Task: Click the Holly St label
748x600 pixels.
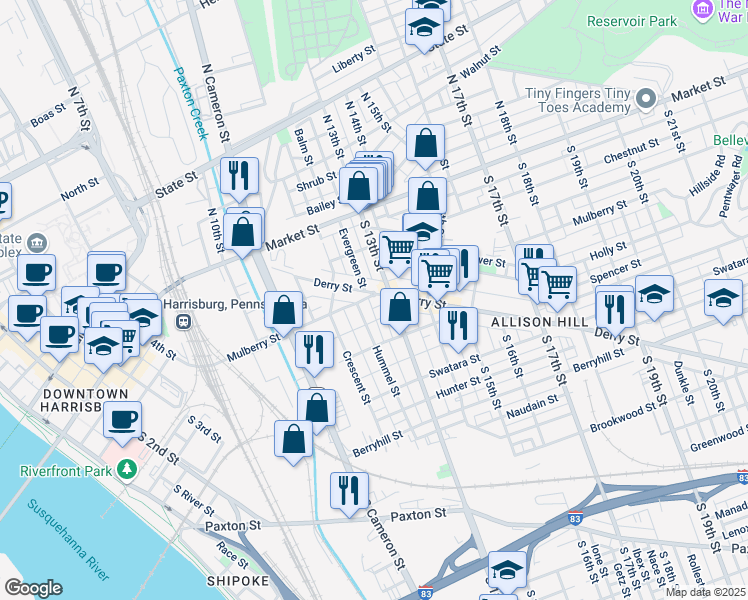Action: 608,250
